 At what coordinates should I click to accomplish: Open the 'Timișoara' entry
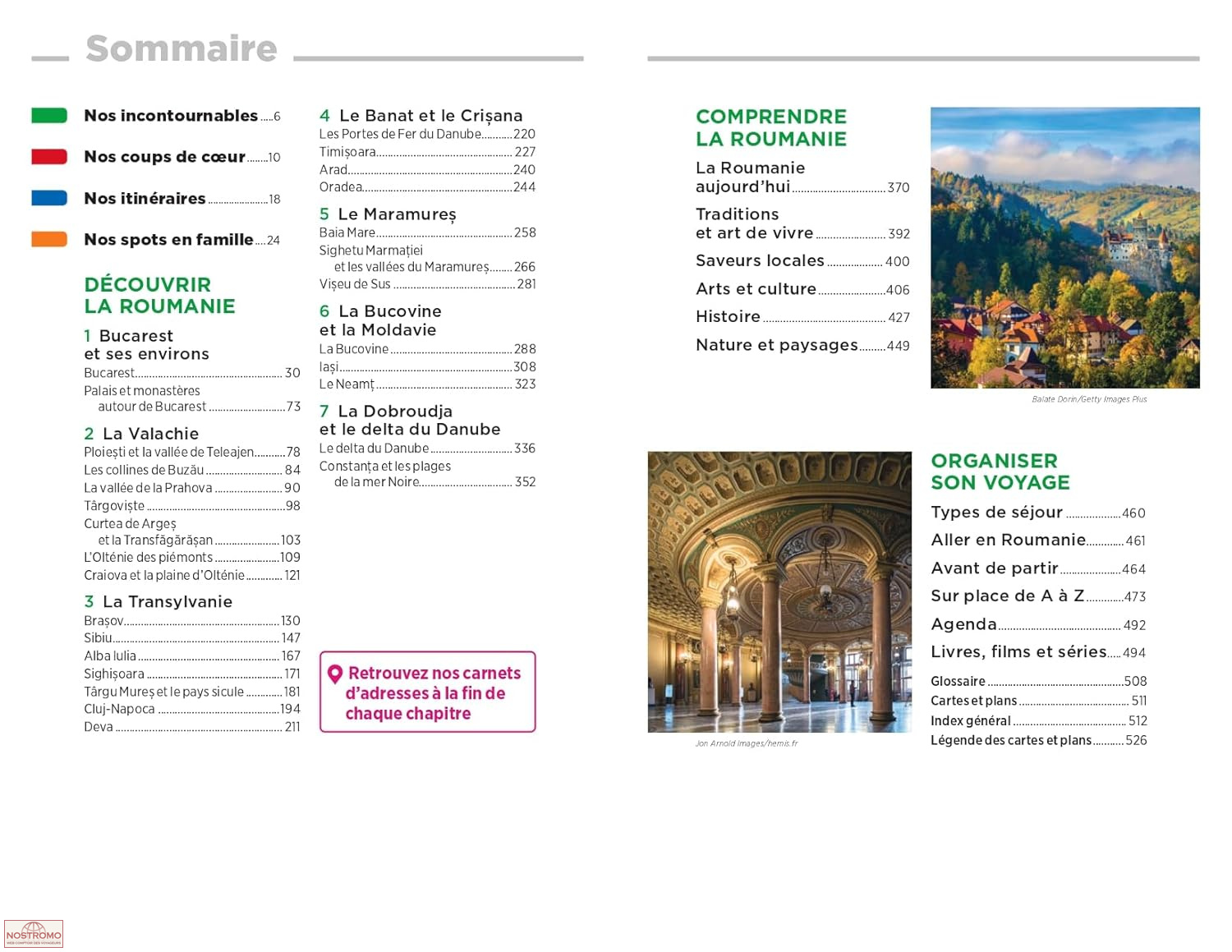tap(427, 152)
